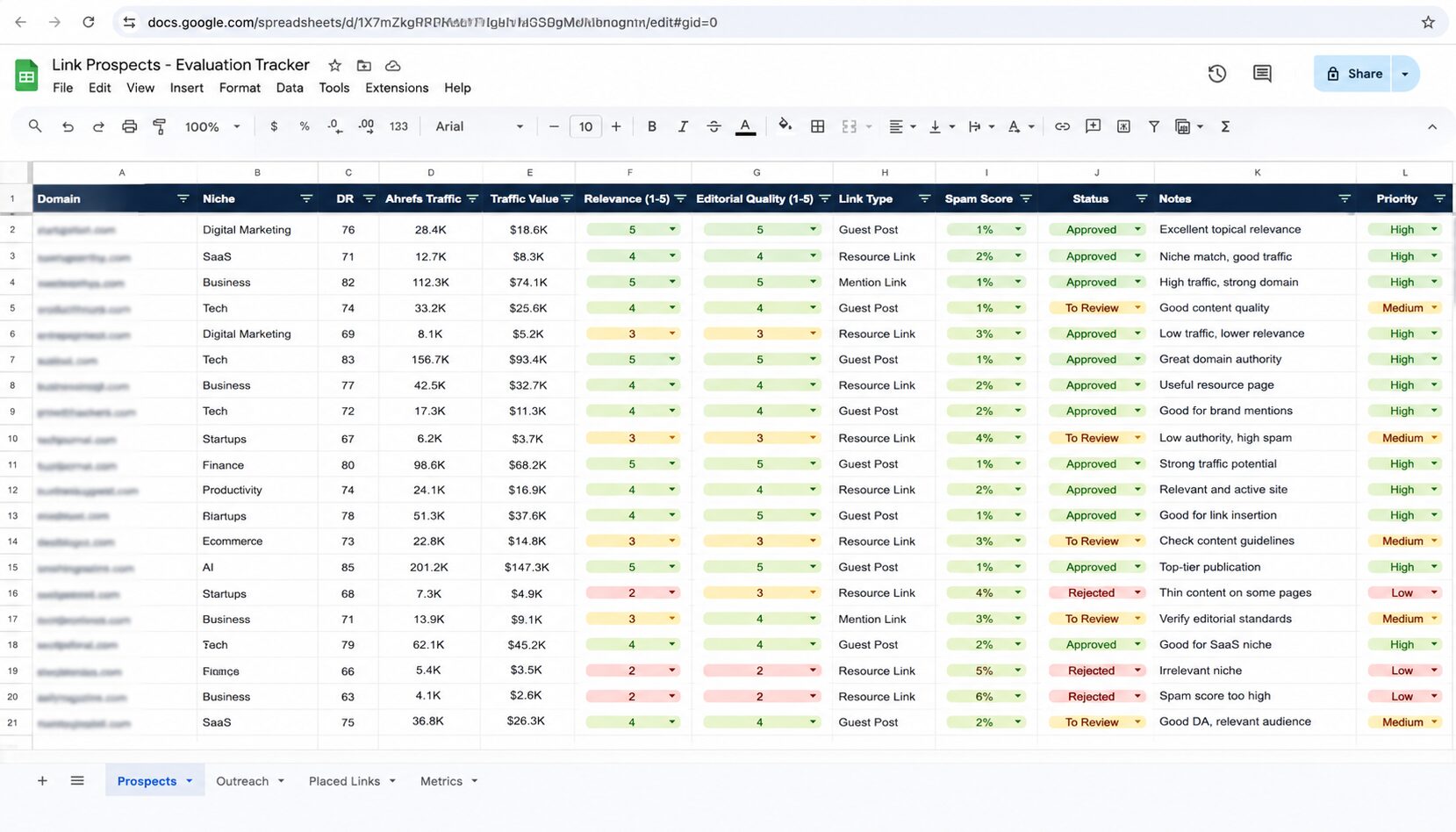This screenshot has height=832, width=1456.
Task: Open the File menu
Action: click(62, 88)
